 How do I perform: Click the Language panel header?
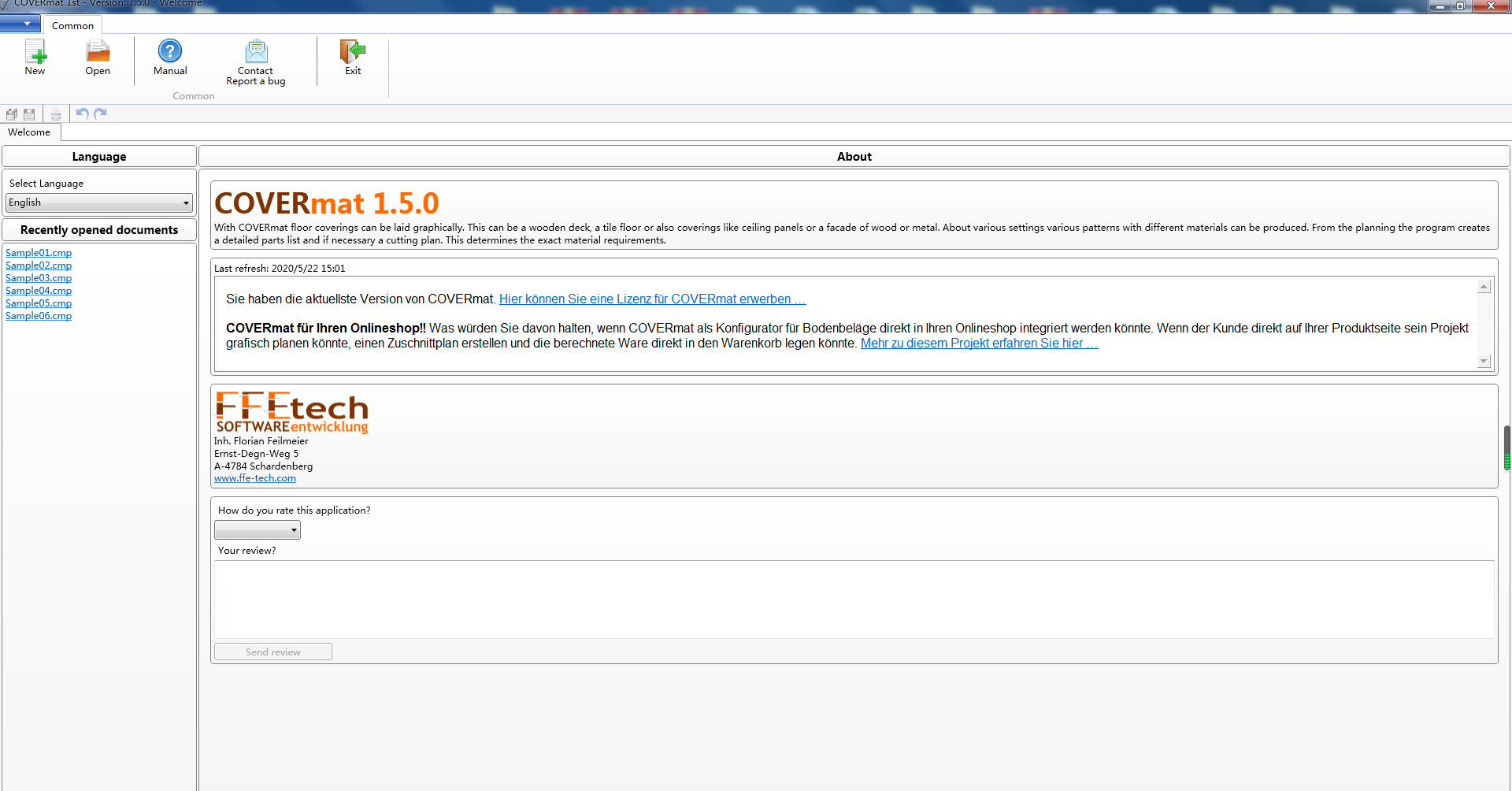pos(99,157)
